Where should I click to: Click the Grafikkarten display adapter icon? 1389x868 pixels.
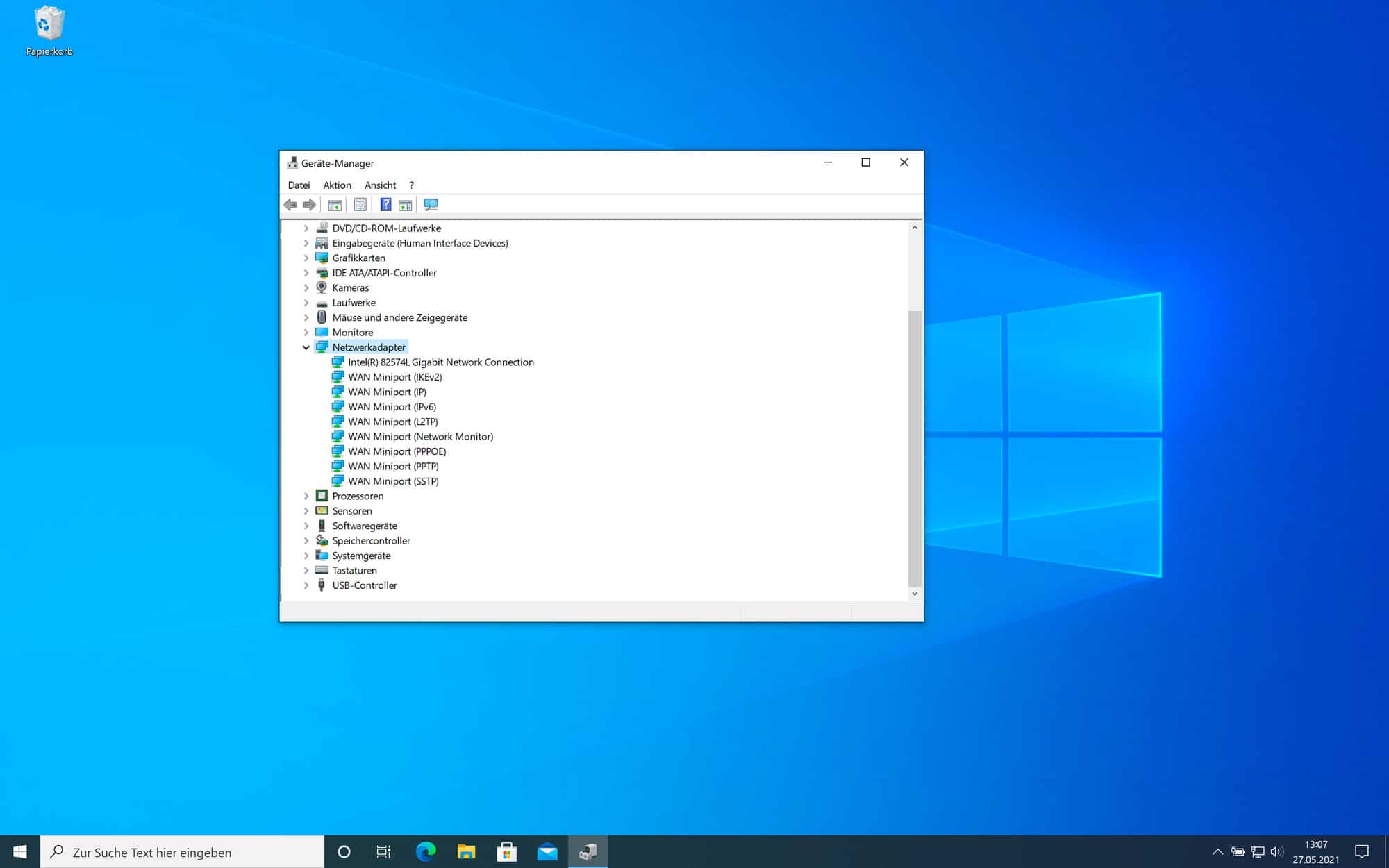point(322,258)
